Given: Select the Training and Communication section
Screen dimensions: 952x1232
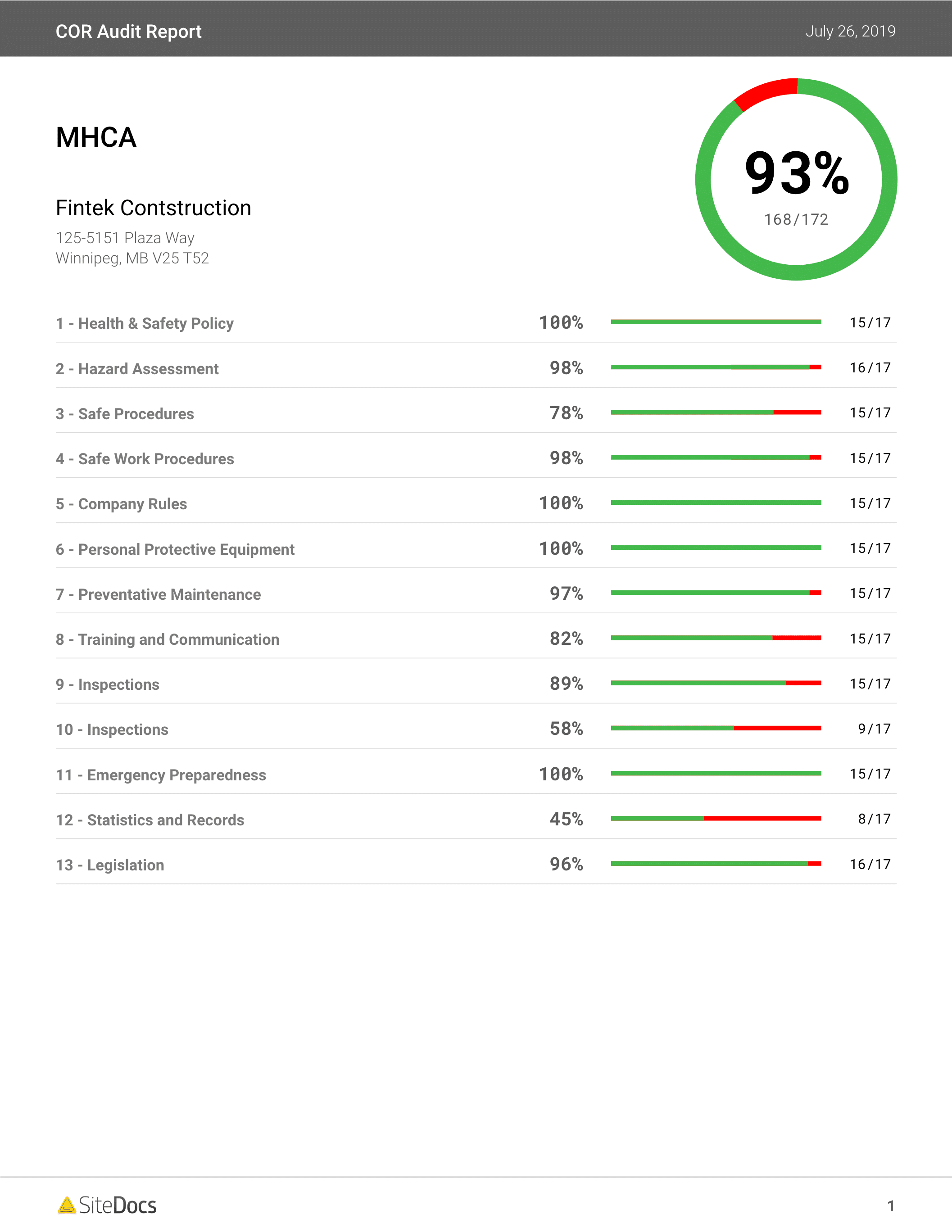Looking at the screenshot, I should coord(168,640).
